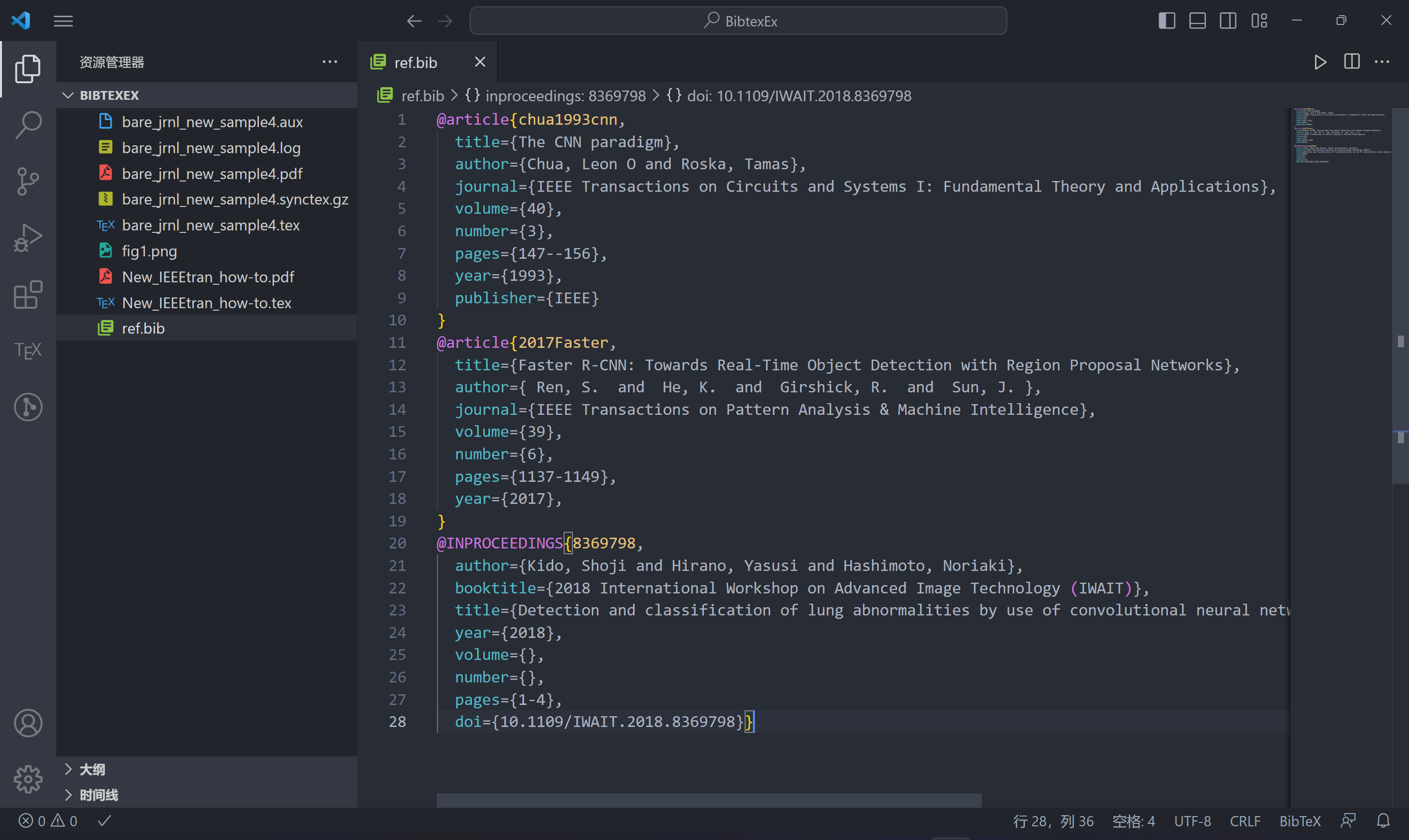This screenshot has width=1409, height=840.
Task: Open the Accounts menu
Action: [x=28, y=723]
